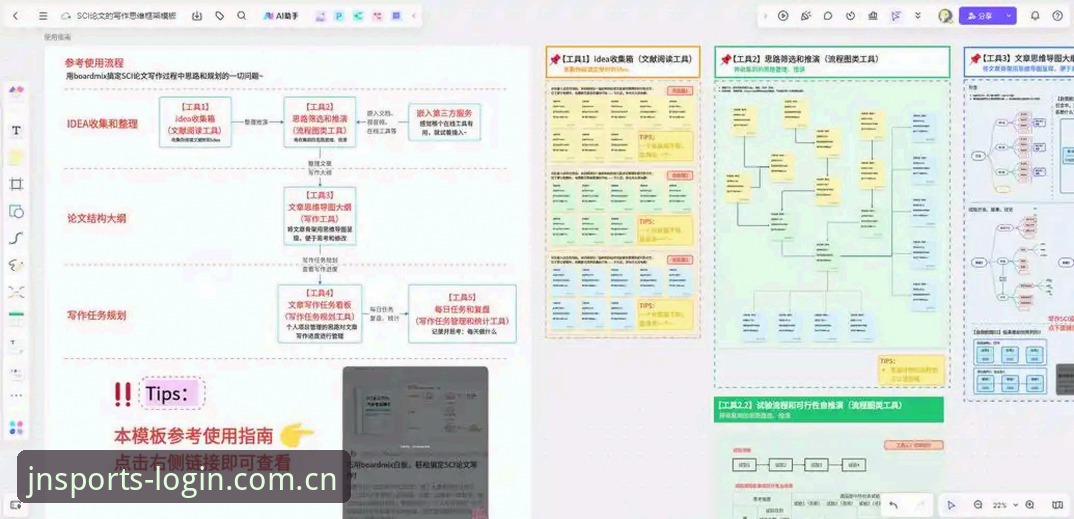The height and width of the screenshot is (519, 1074).
Task: Open the embedded guide link thumbnail
Action: [415, 442]
